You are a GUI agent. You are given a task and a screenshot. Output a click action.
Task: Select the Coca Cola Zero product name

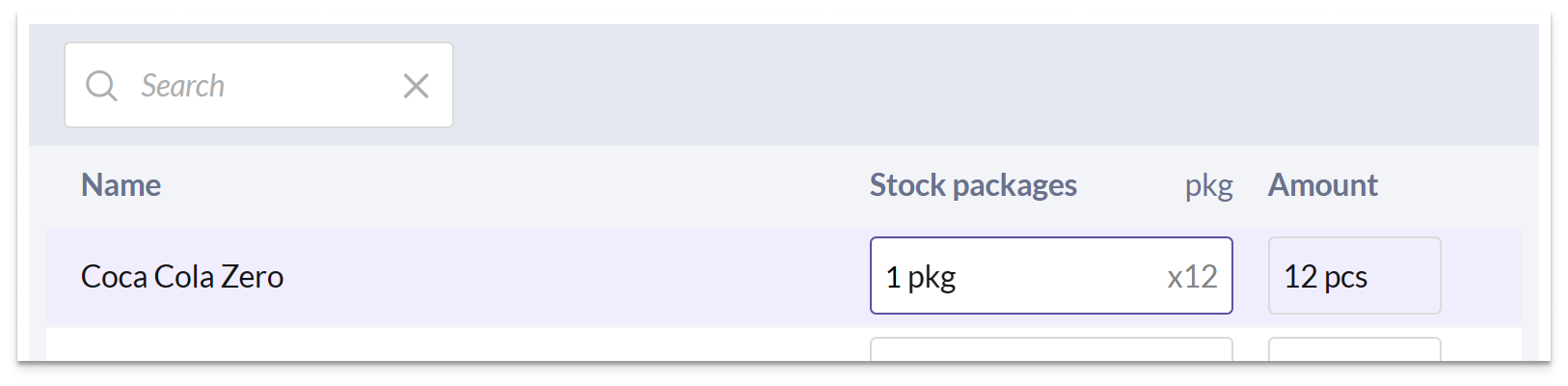(x=182, y=277)
